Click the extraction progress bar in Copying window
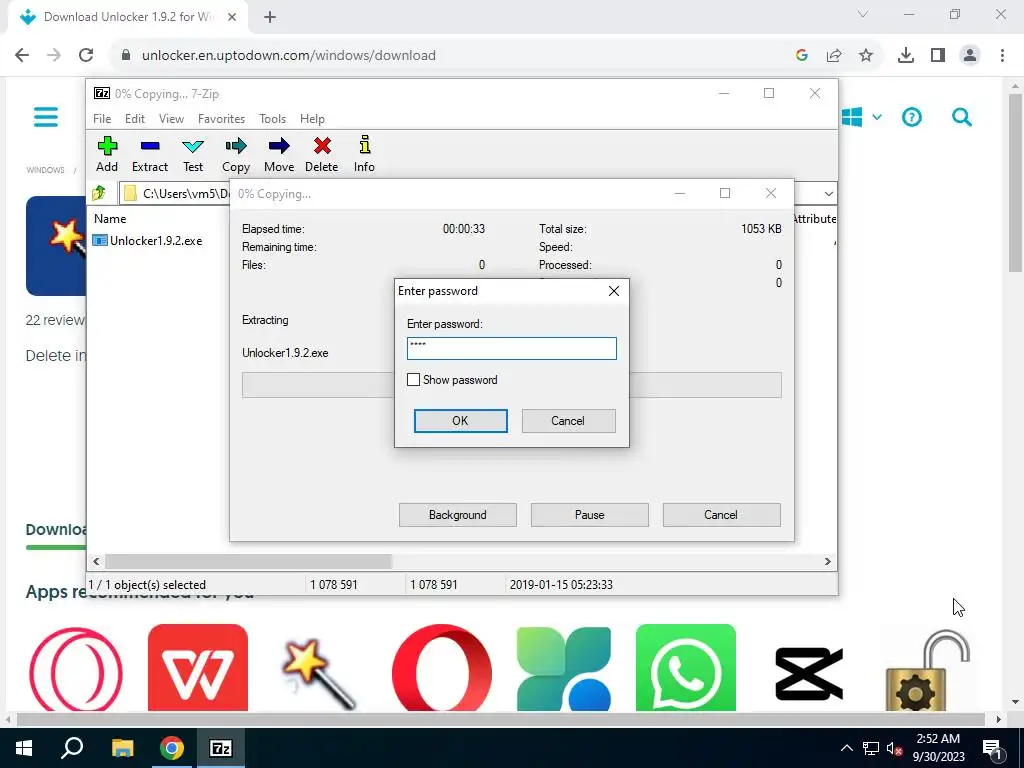The image size is (1024, 768). [511, 385]
